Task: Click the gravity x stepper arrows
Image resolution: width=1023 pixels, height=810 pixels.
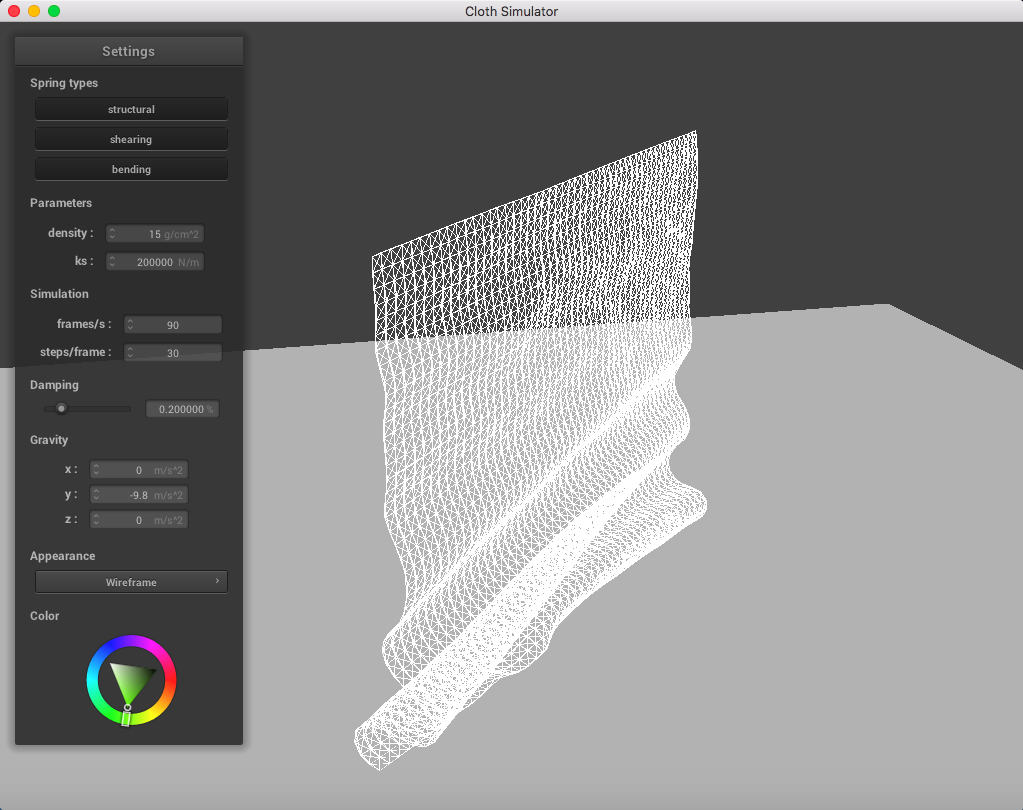Action: [96, 470]
